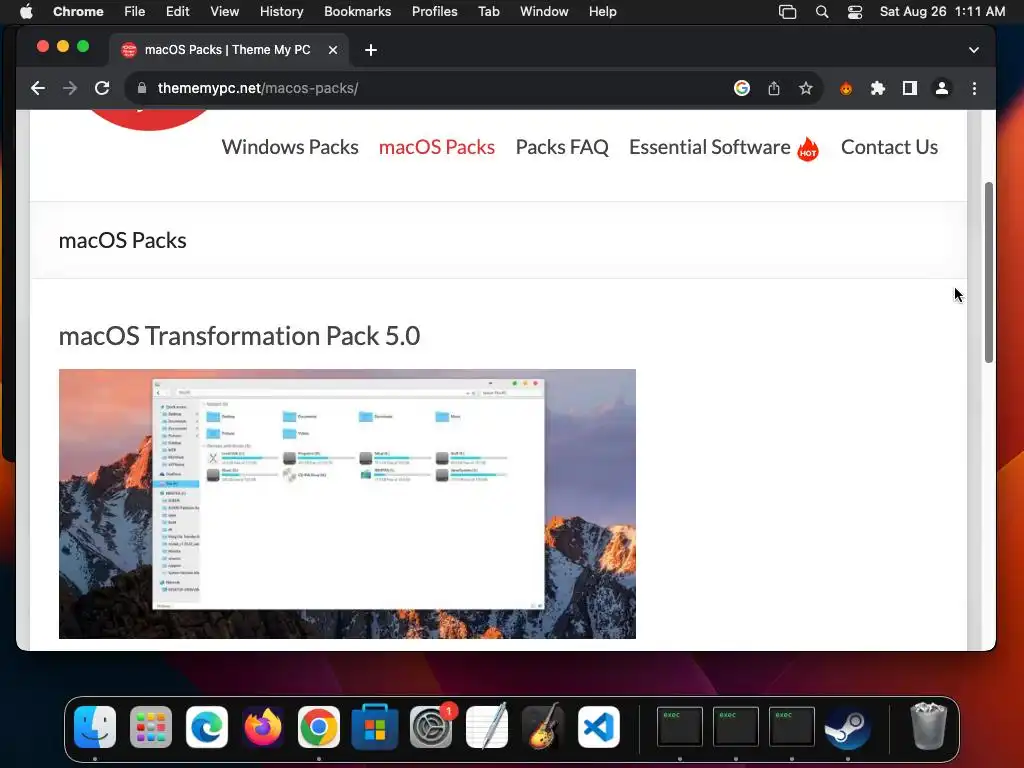1024x768 pixels.
Task: Open the second exec terminal in dock
Action: 736,726
